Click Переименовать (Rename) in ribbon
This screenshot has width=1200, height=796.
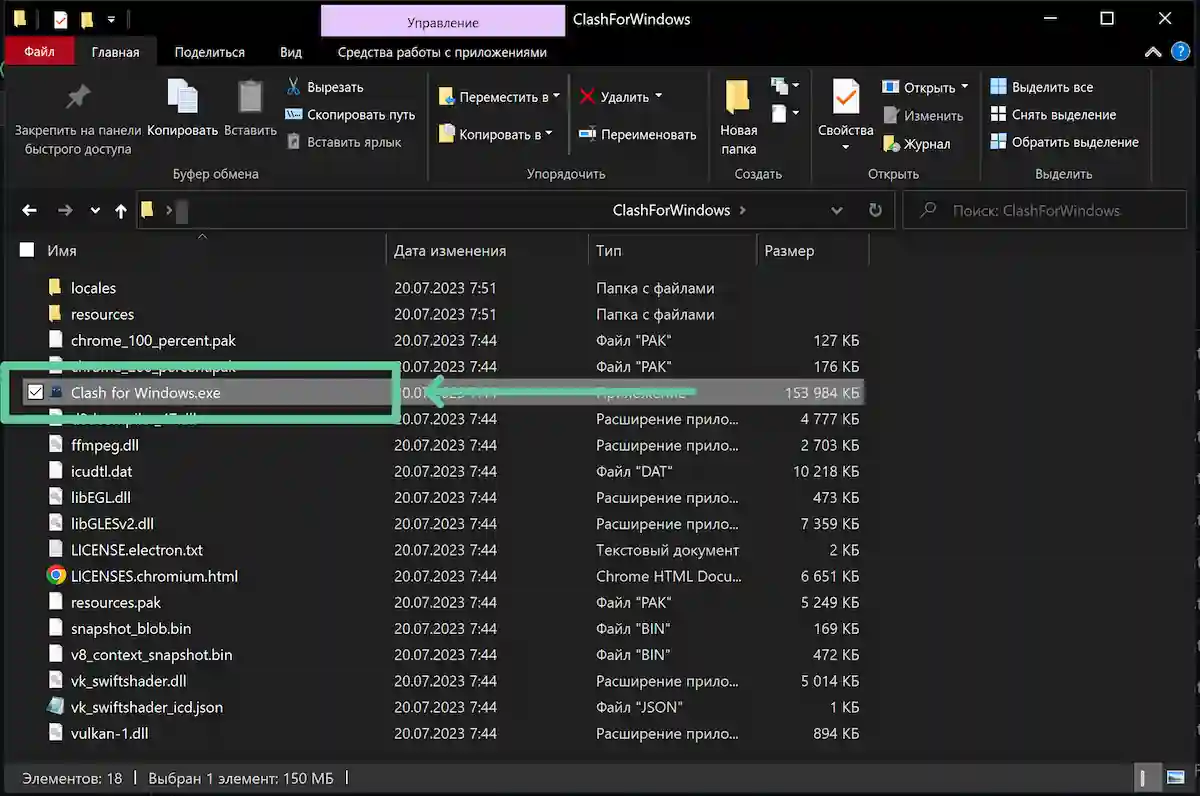coord(636,134)
